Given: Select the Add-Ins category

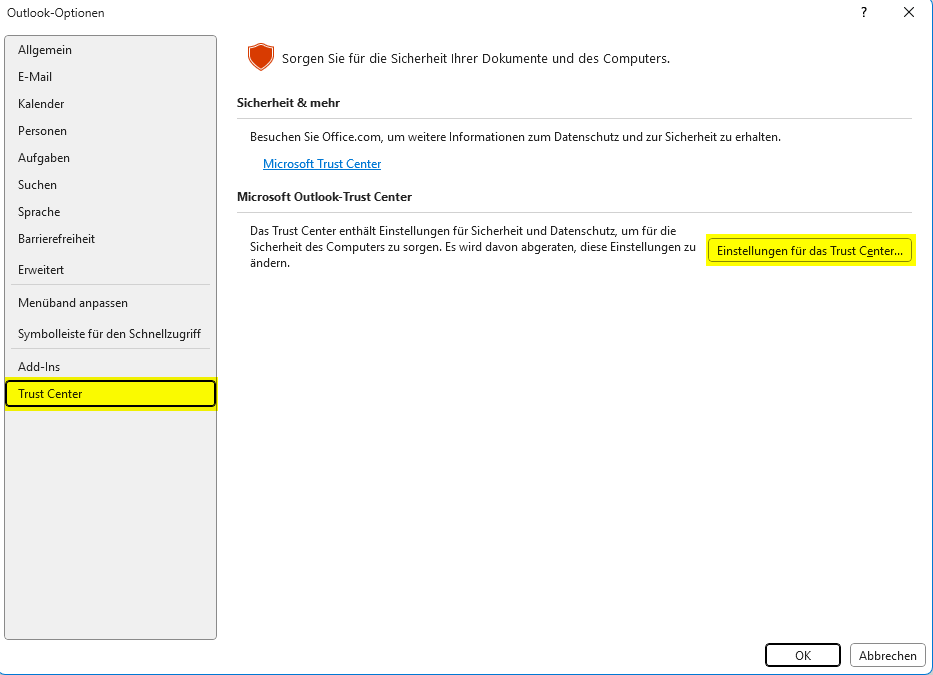Looking at the screenshot, I should tap(39, 367).
